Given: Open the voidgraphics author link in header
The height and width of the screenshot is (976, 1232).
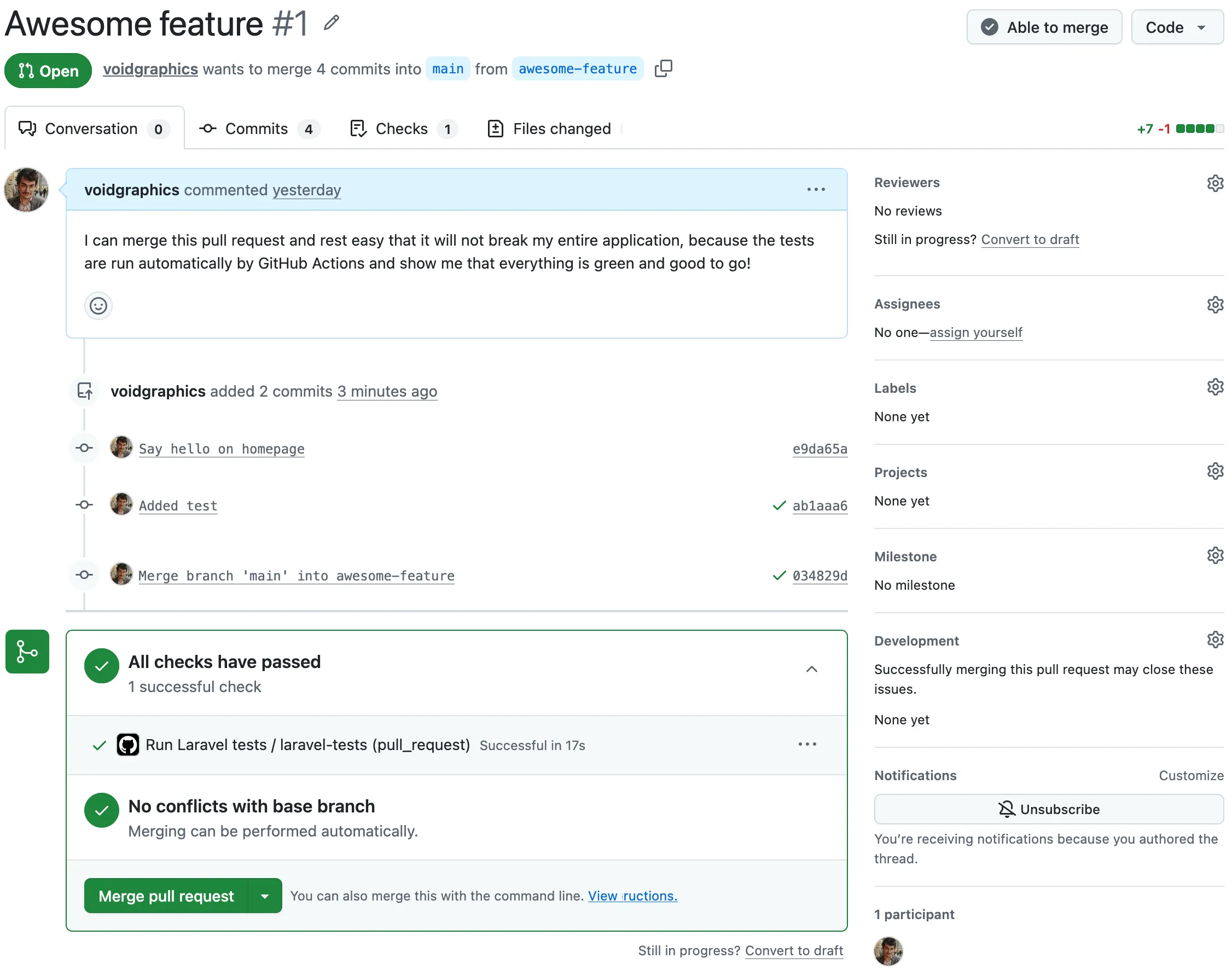Looking at the screenshot, I should point(150,68).
